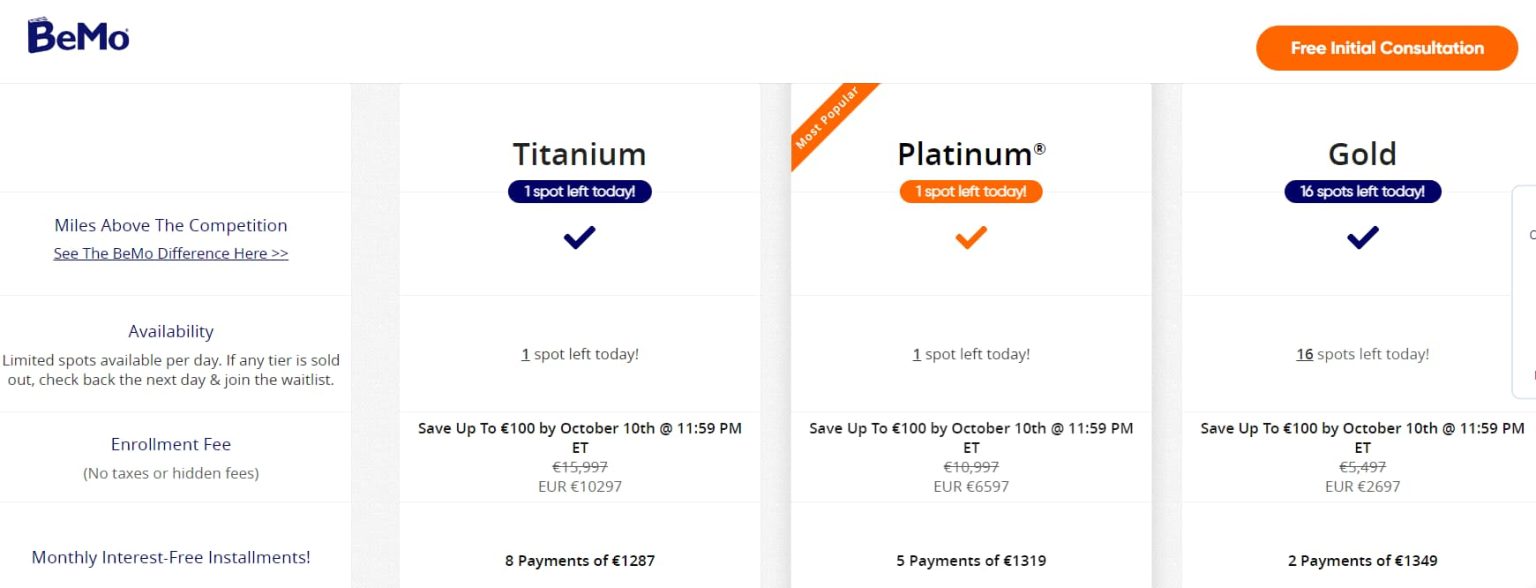Select the Titanium plan heading
The image size is (1536, 588).
579,154
